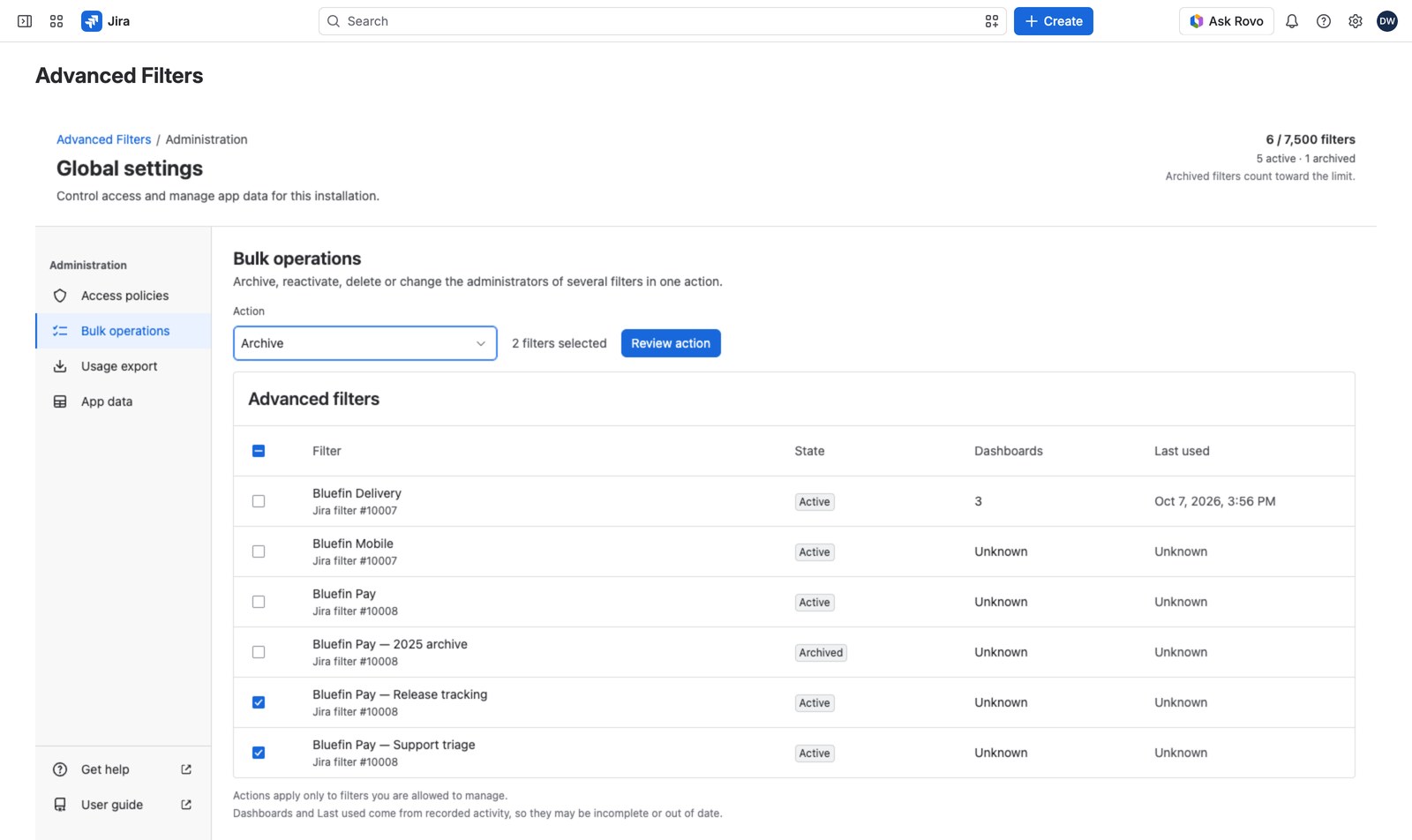1412x840 pixels.
Task: Uncheck Bluefin Pay — Support triage checkbox
Action: 259,753
